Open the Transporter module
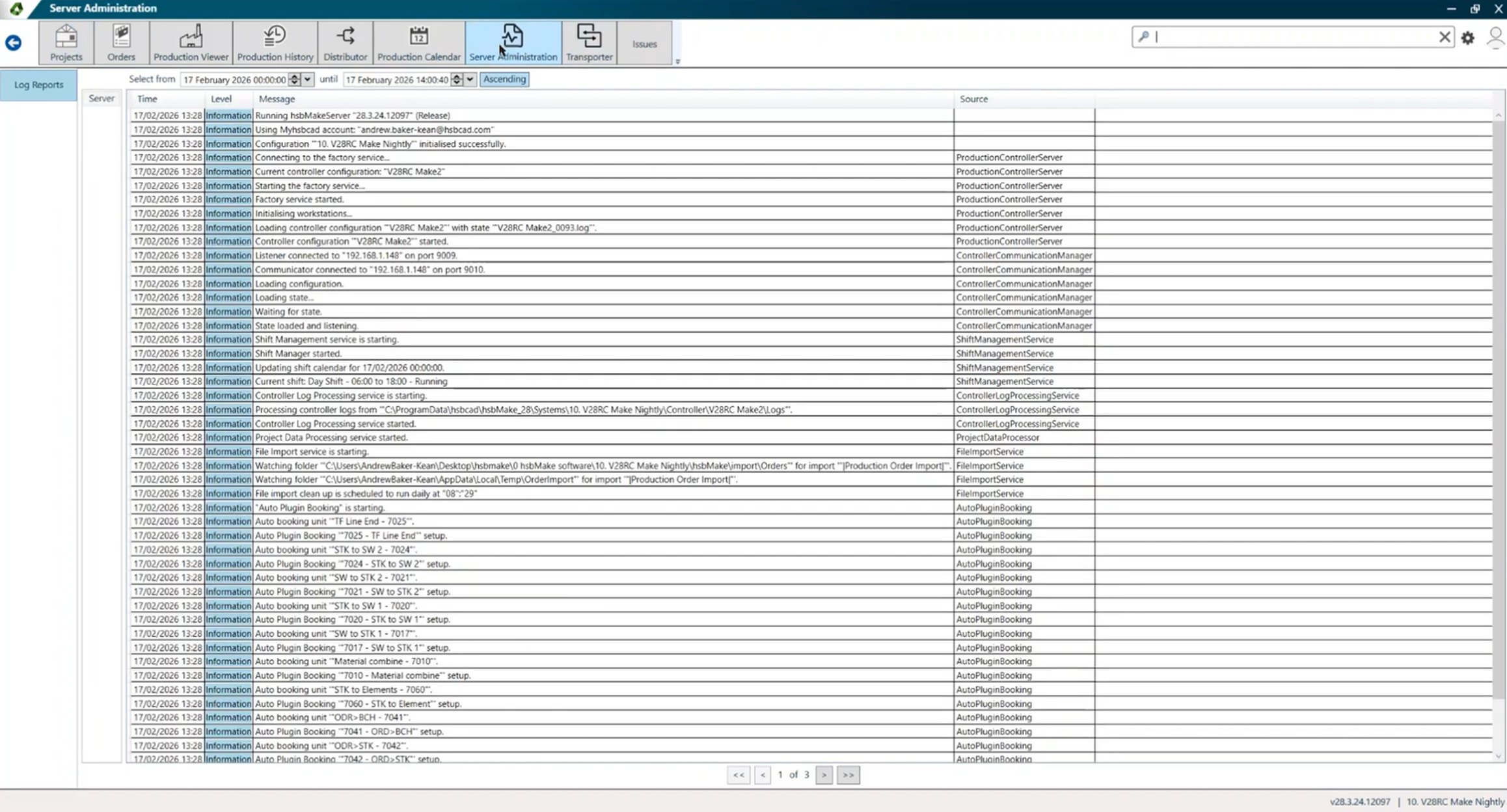Screen dimensions: 1507x812 [x=589, y=43]
